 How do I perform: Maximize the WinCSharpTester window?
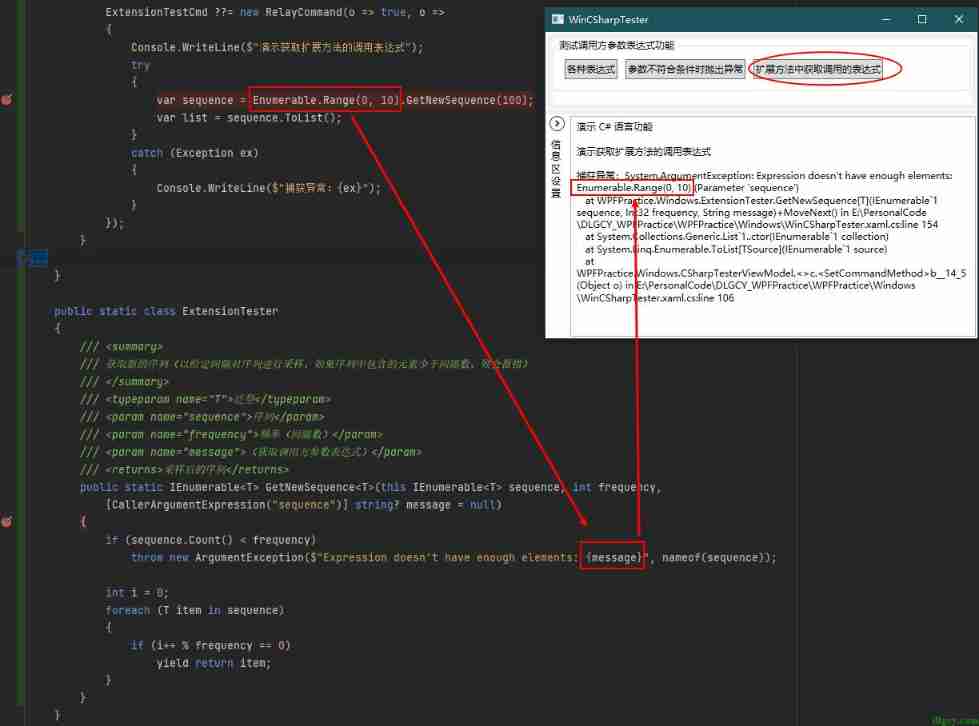921,19
